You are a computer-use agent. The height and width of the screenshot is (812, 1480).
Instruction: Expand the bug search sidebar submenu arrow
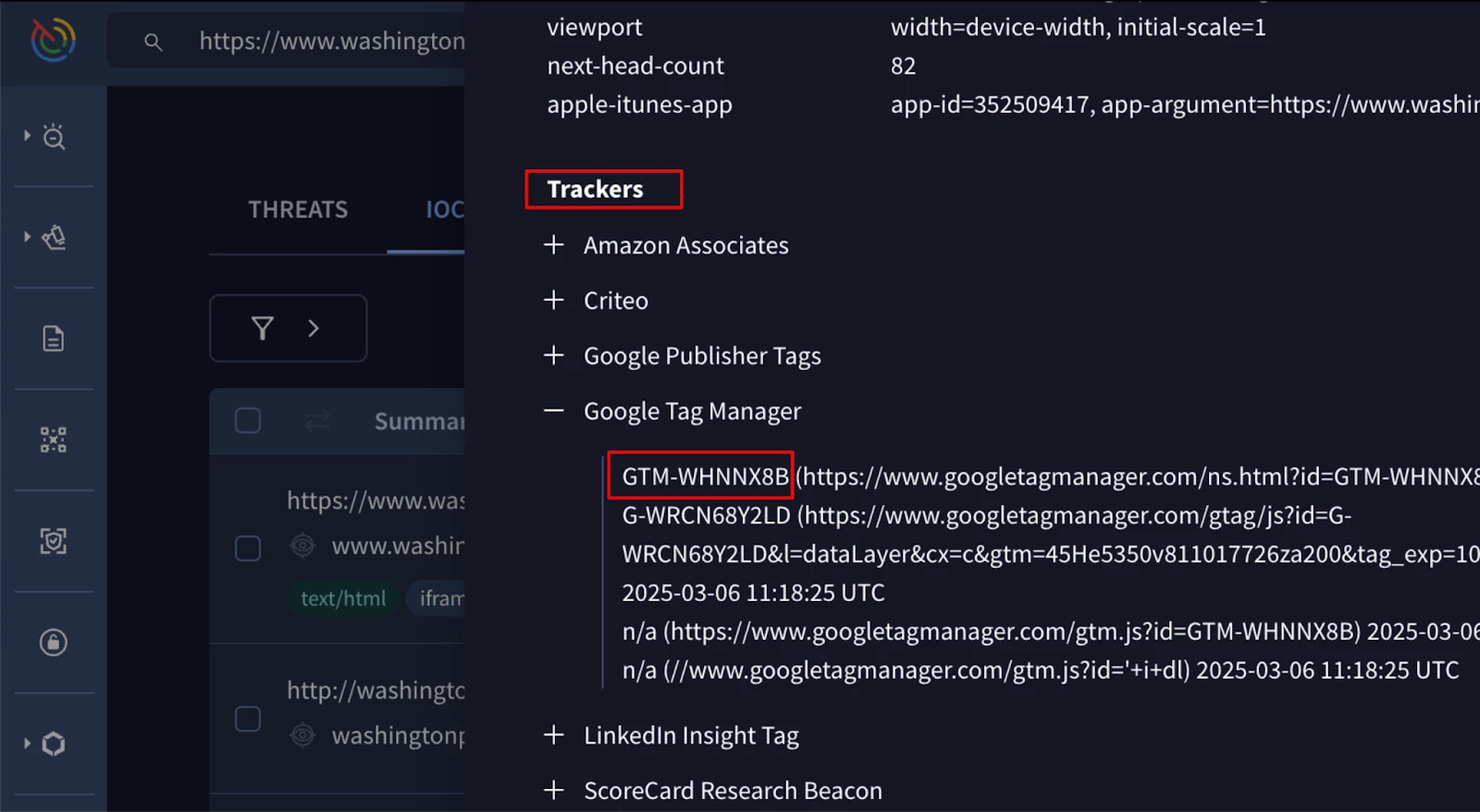click(27, 136)
